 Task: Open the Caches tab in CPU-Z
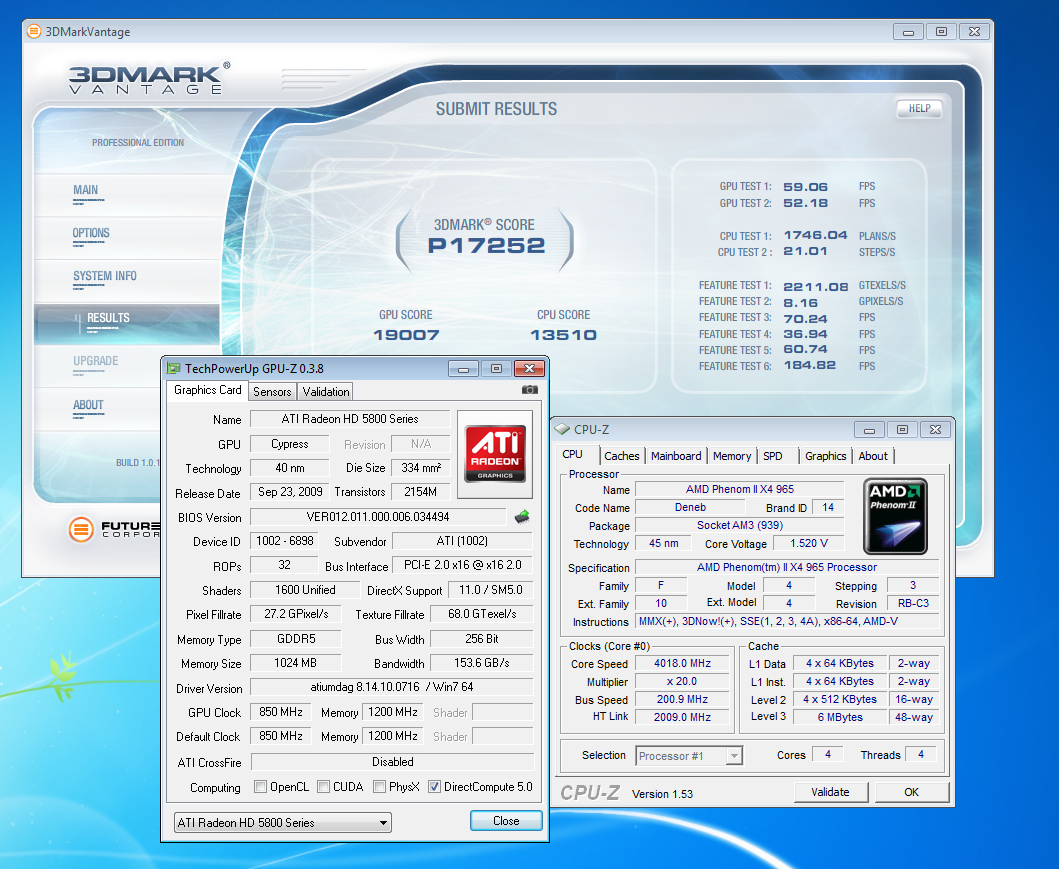(621, 456)
